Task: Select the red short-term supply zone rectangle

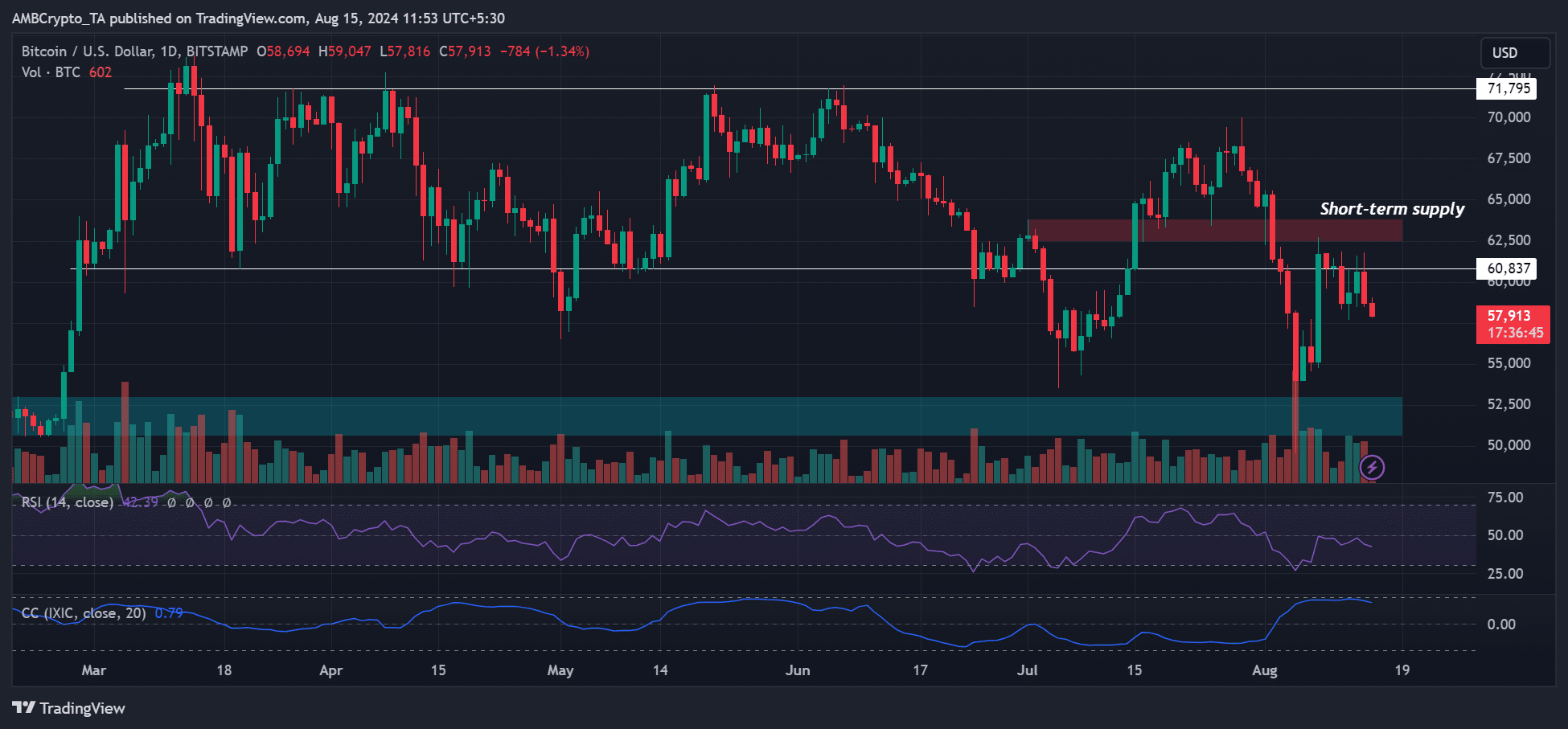Action: (x=1215, y=231)
